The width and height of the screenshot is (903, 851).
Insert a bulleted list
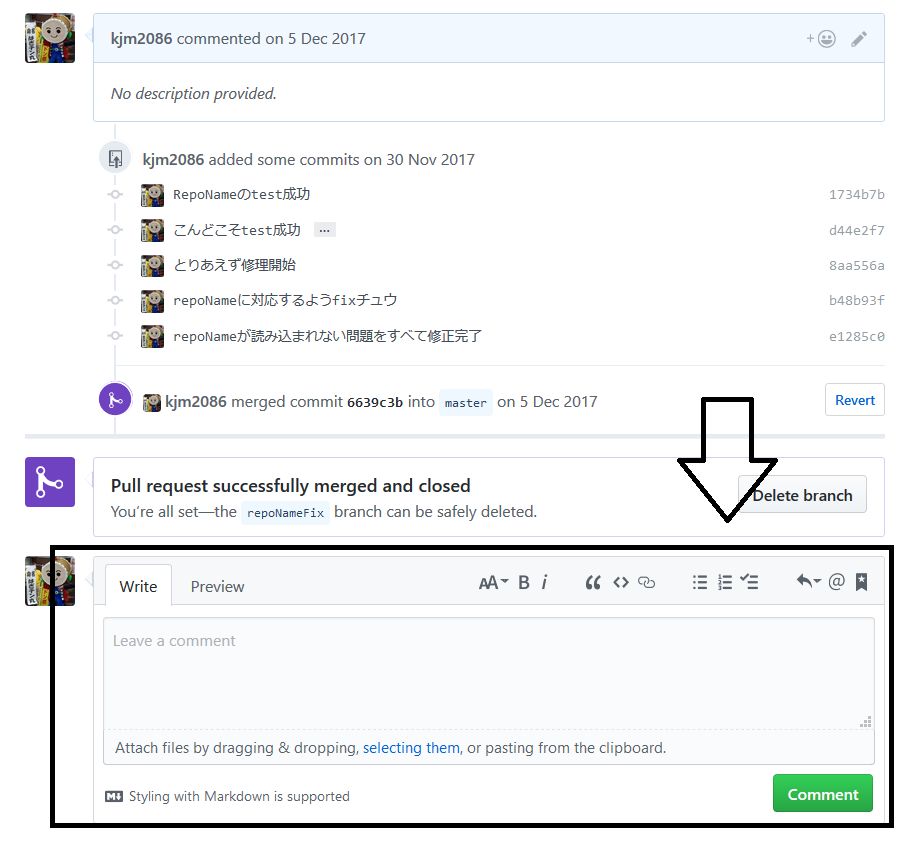[x=700, y=583]
